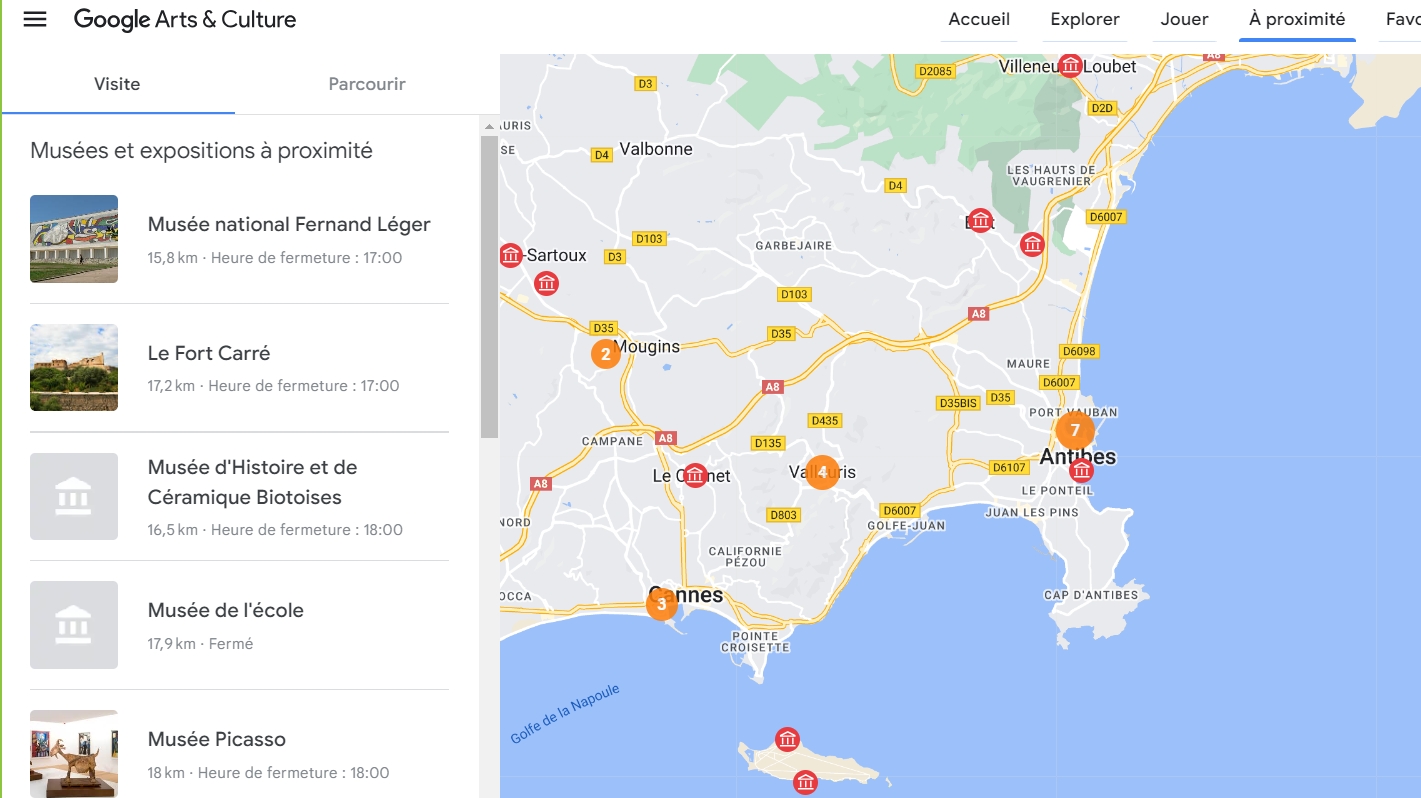Select the southernmost island museum marker
1421x798 pixels.
point(805,782)
